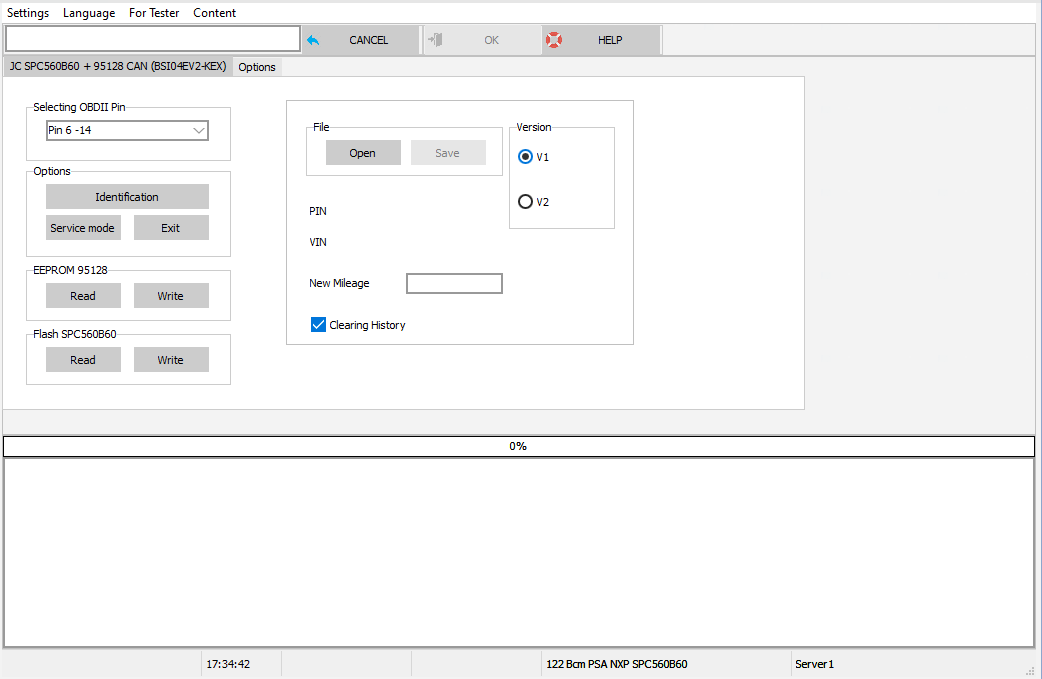
Task: Click Open in the File section
Action: coord(362,153)
